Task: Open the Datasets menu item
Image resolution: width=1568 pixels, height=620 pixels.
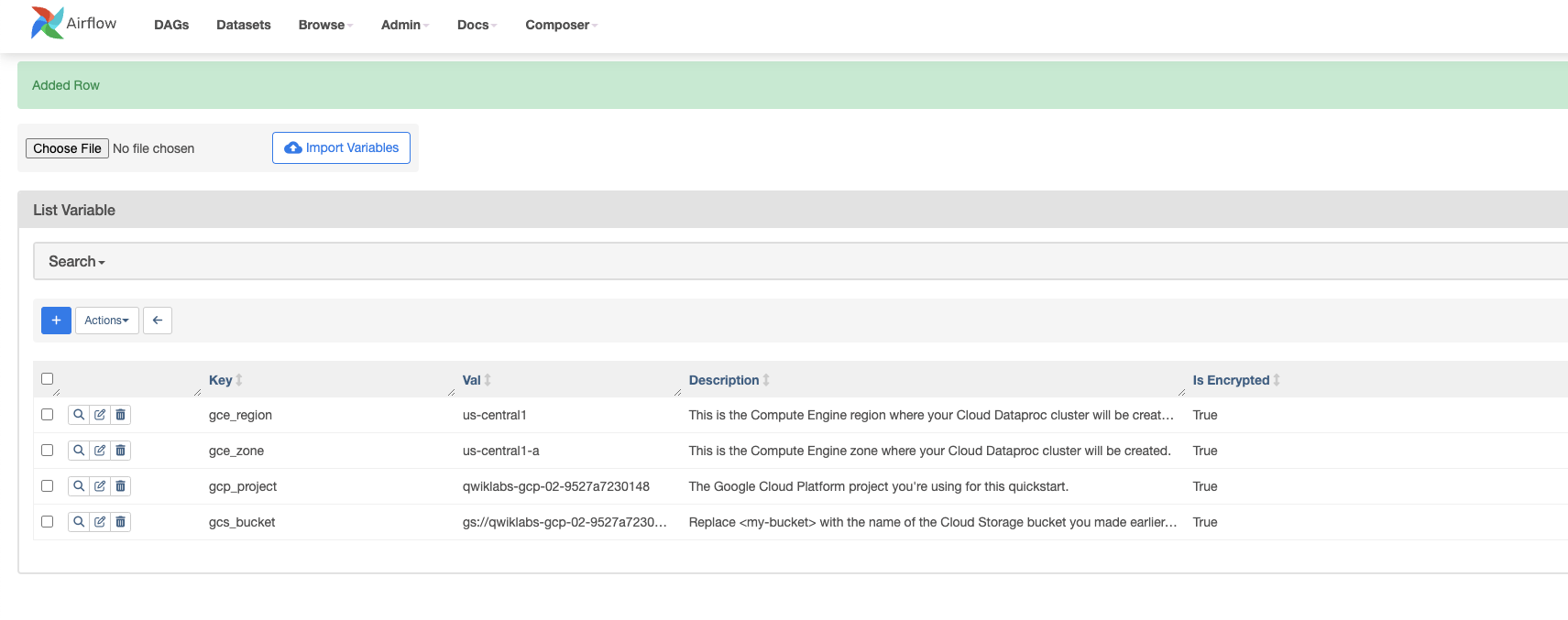Action: (x=243, y=25)
